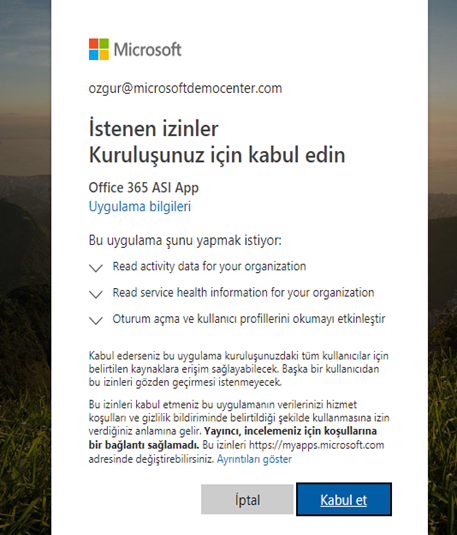
Task: Accept permissions with Kabul et button
Action: pyautogui.click(x=344, y=499)
